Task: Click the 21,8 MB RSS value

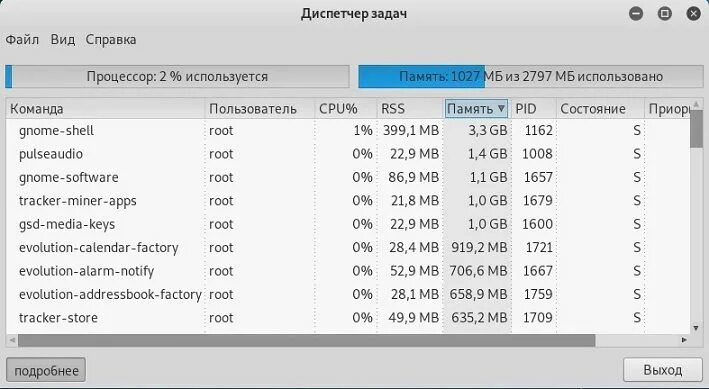Action: 415,201
